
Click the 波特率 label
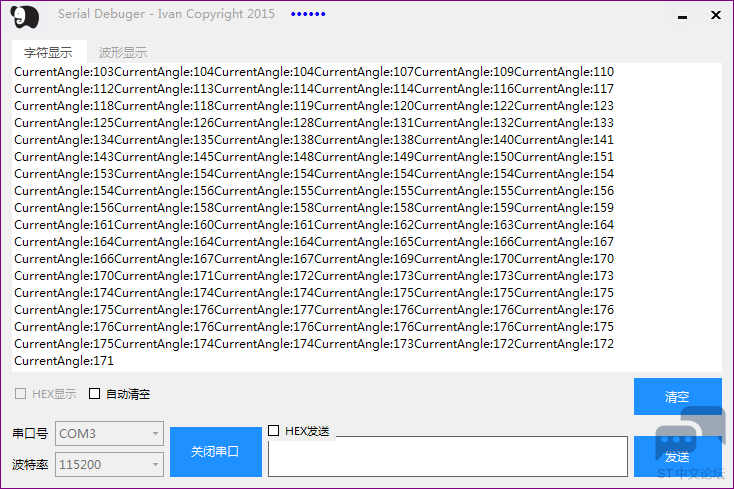click(30, 464)
